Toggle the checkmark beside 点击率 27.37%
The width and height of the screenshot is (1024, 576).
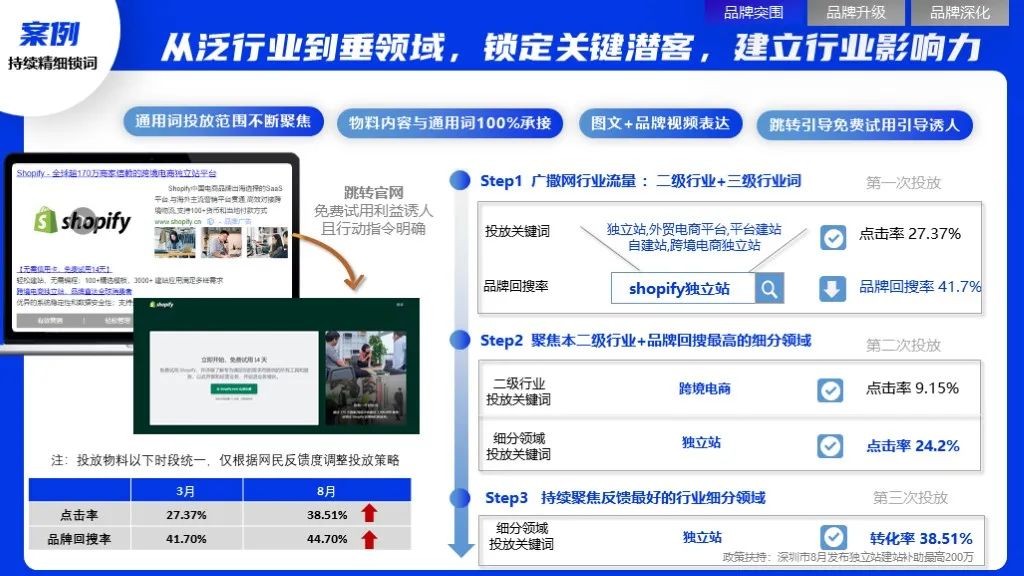[x=832, y=237]
